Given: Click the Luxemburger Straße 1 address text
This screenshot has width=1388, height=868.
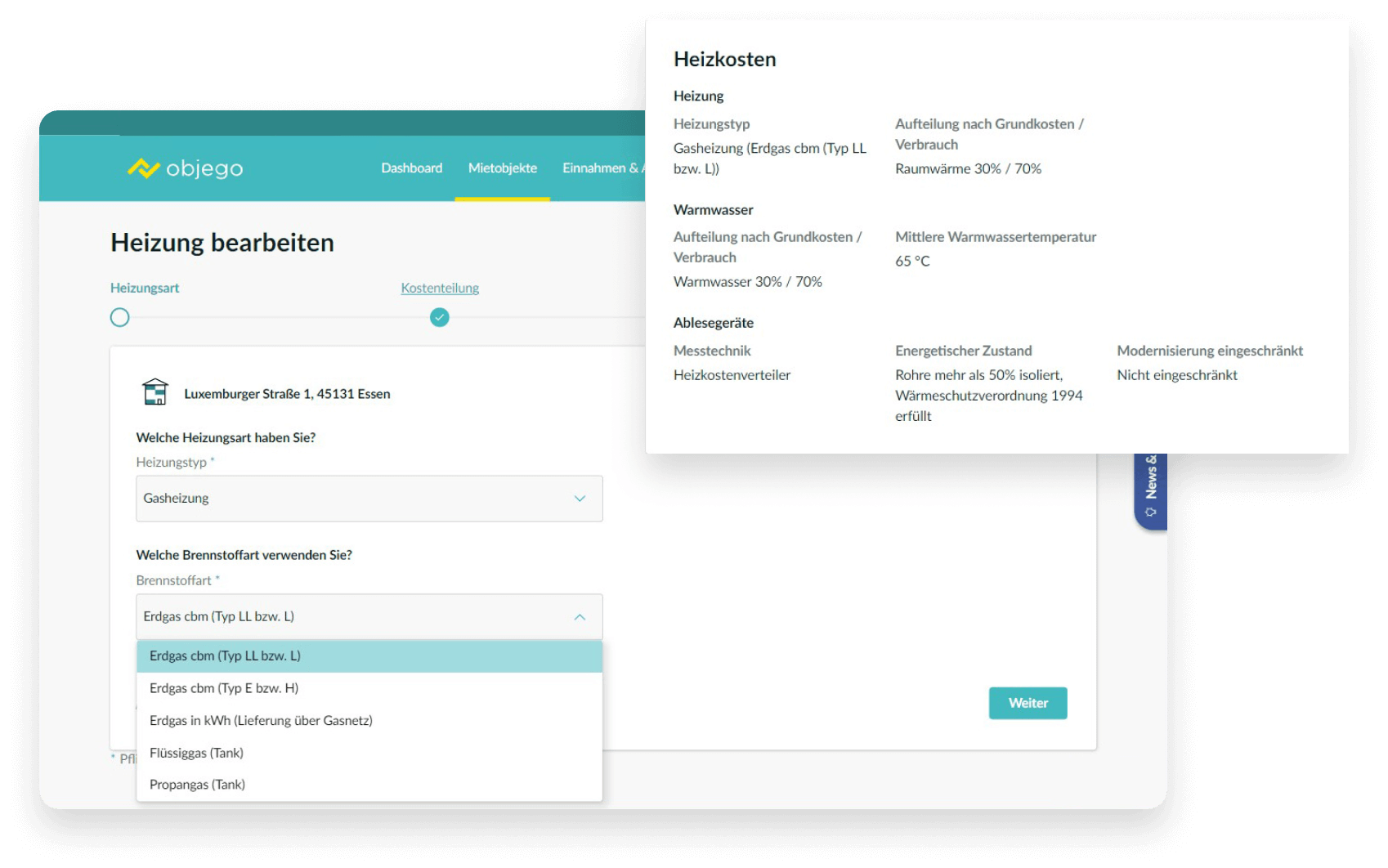Looking at the screenshot, I should point(287,394).
